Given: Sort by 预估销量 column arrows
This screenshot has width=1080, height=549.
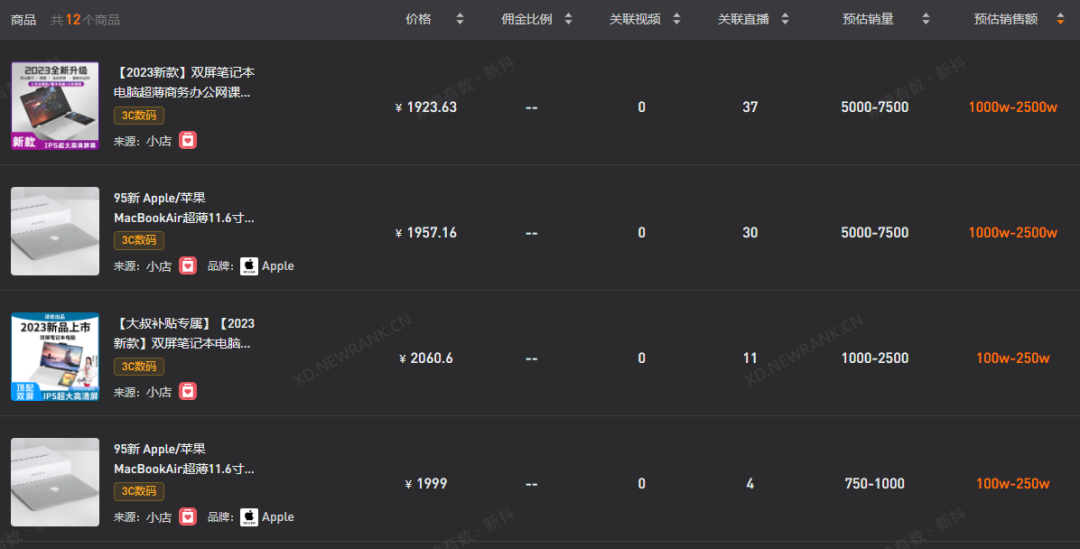Looking at the screenshot, I should pos(925,19).
